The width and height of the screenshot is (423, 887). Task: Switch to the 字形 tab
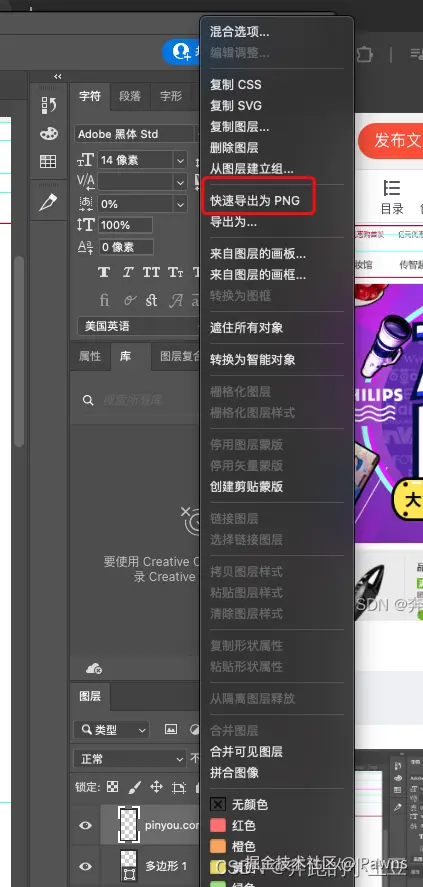171,96
